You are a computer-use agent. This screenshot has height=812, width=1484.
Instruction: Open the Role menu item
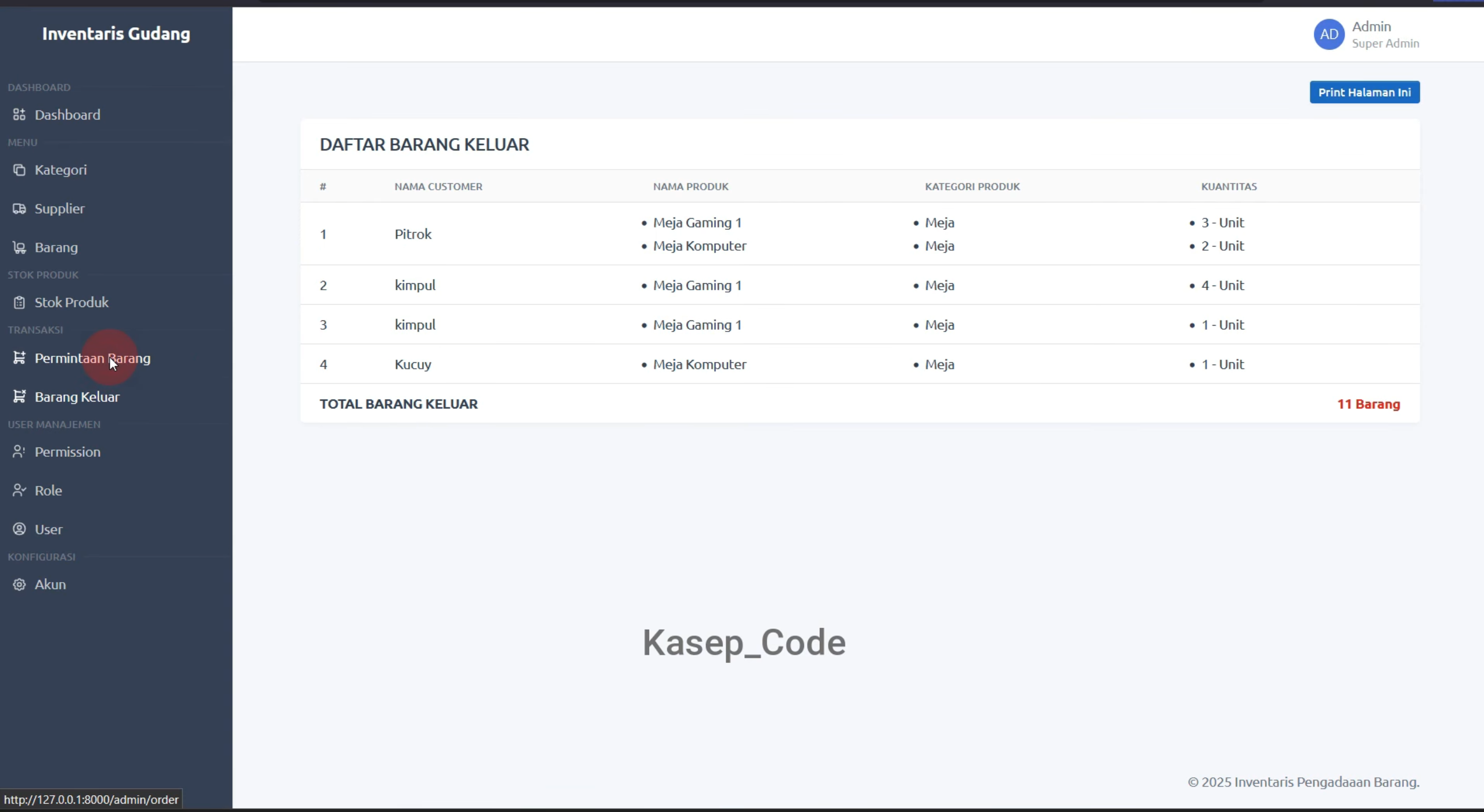point(48,490)
